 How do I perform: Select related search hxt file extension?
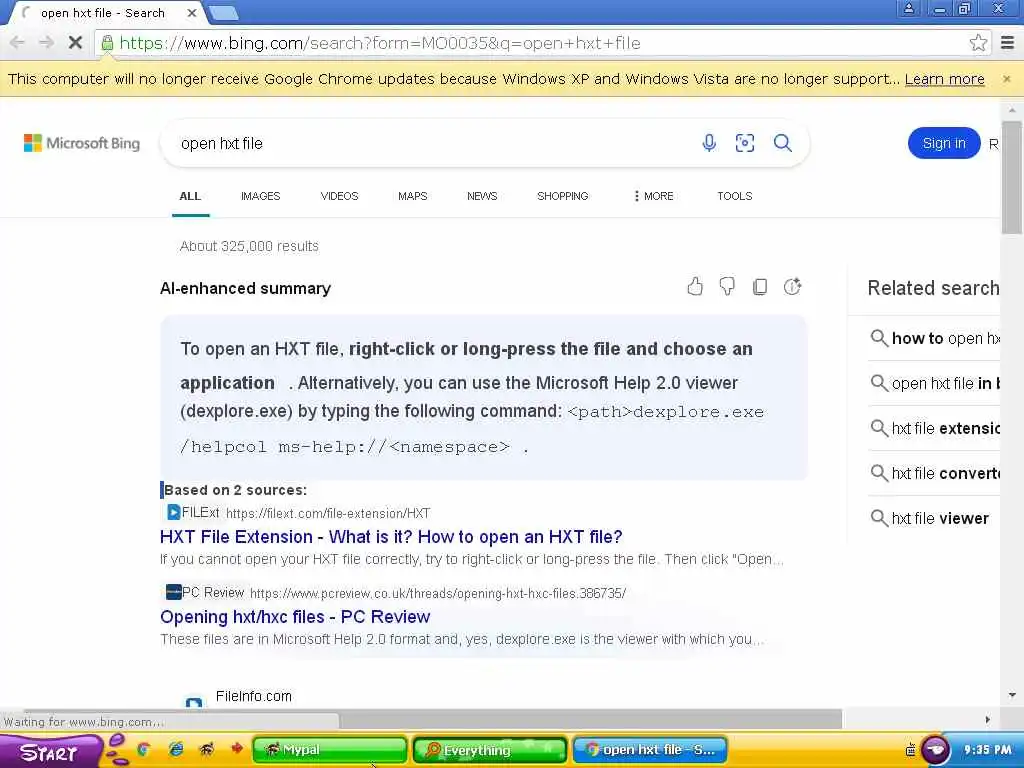[935, 428]
